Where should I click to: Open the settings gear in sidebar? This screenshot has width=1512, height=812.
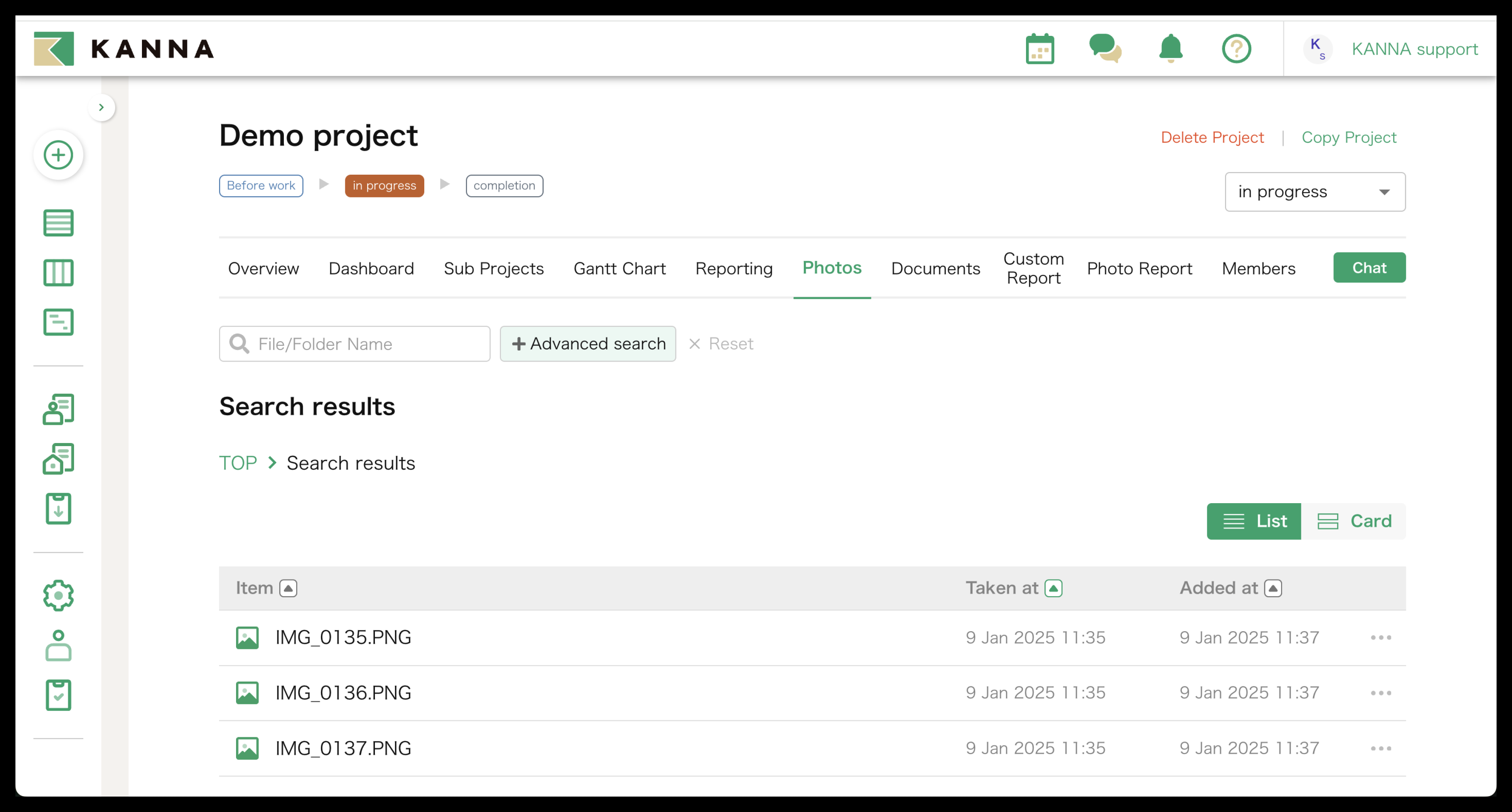coord(58,596)
